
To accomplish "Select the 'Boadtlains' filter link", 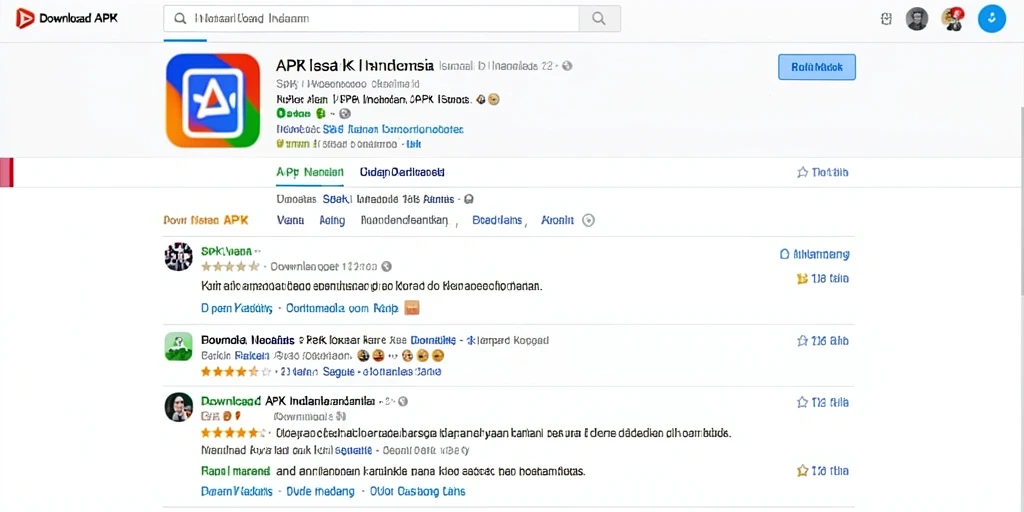I will click(497, 221).
